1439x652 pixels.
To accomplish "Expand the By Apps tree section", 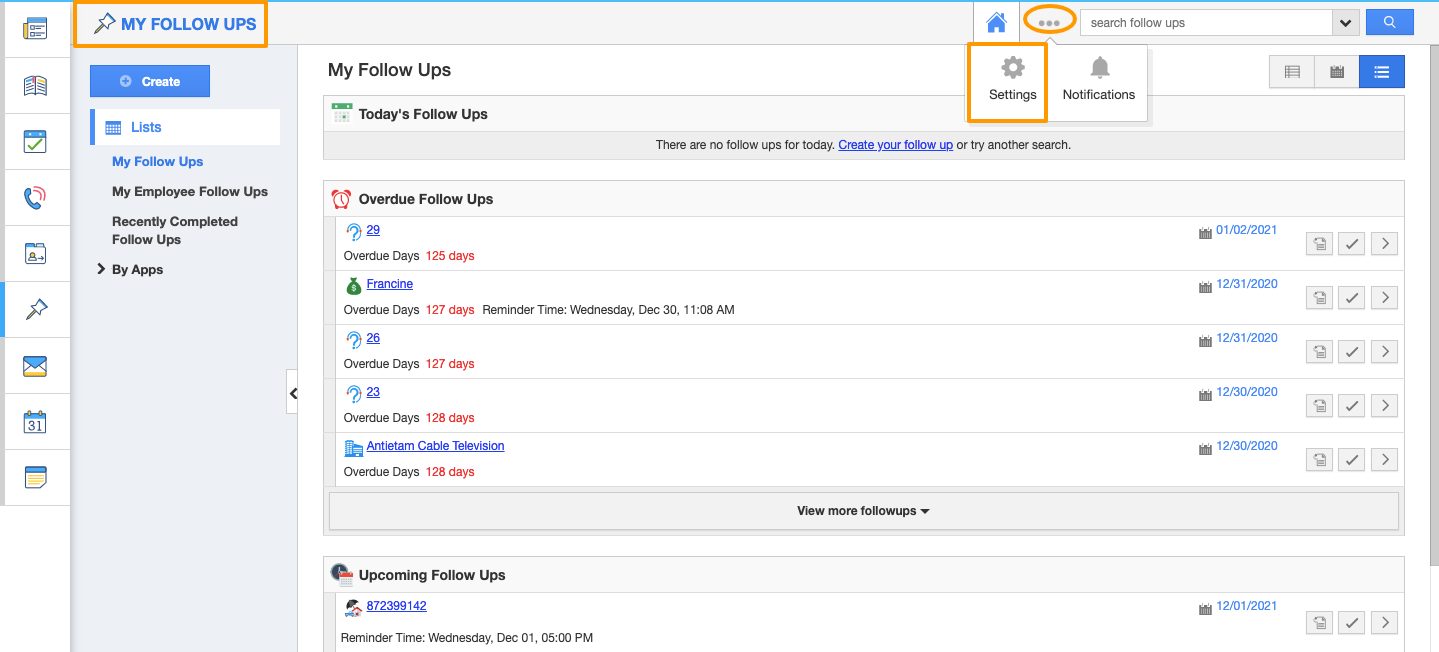I will pyautogui.click(x=101, y=269).
